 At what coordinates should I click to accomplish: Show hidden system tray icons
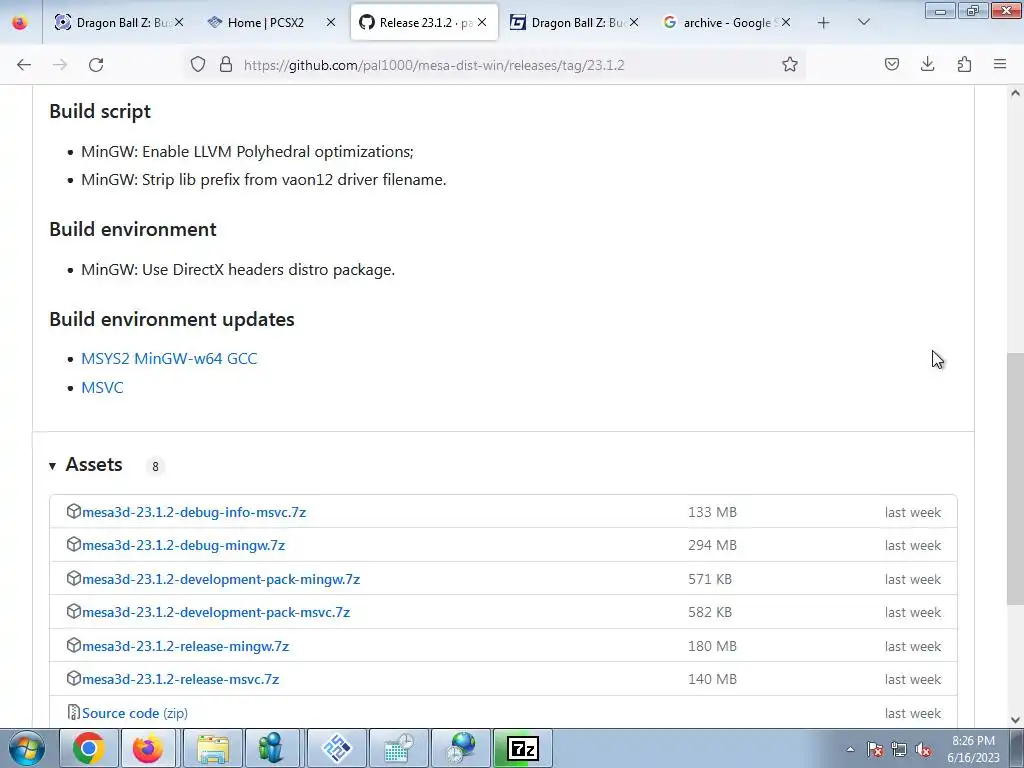tap(850, 749)
